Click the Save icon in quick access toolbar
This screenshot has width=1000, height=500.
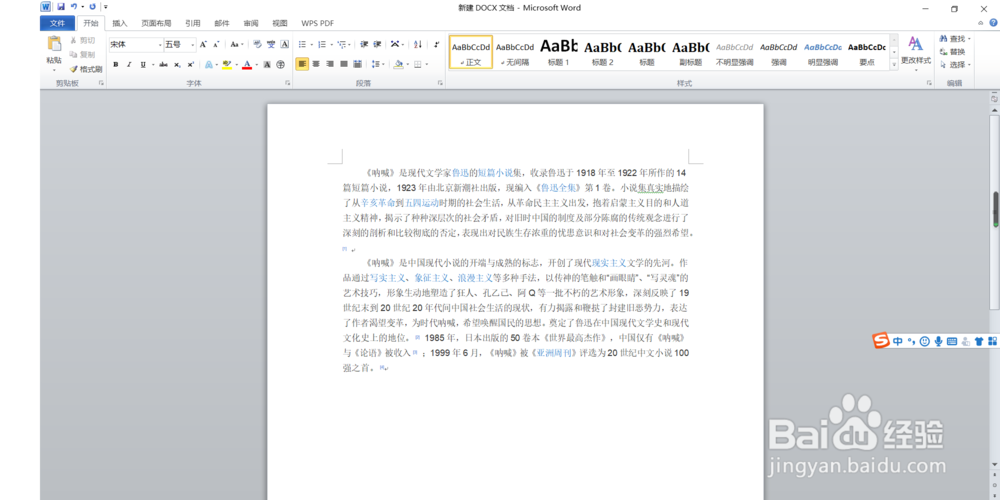point(61,7)
